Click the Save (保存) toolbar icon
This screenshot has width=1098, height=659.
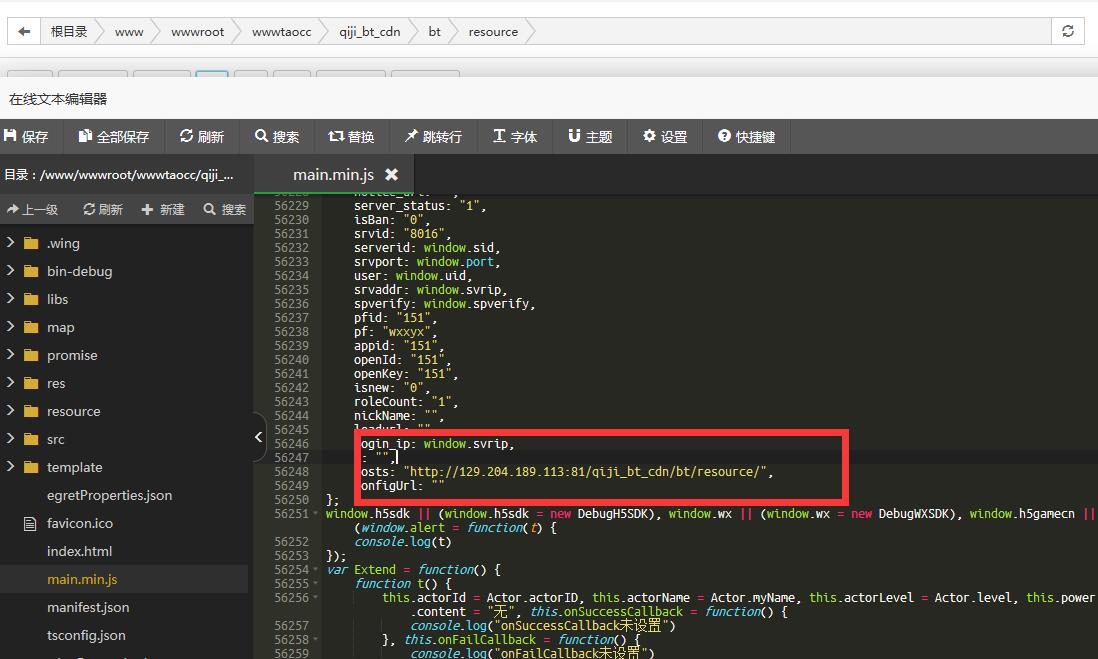[x=26, y=137]
